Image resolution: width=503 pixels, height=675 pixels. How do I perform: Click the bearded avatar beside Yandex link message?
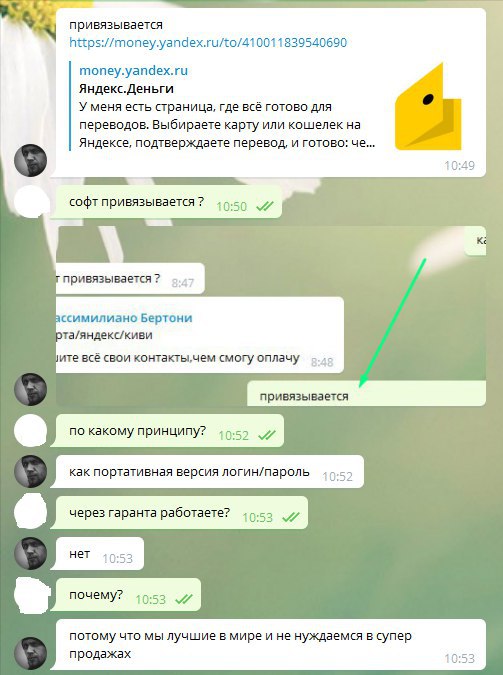pos(30,161)
